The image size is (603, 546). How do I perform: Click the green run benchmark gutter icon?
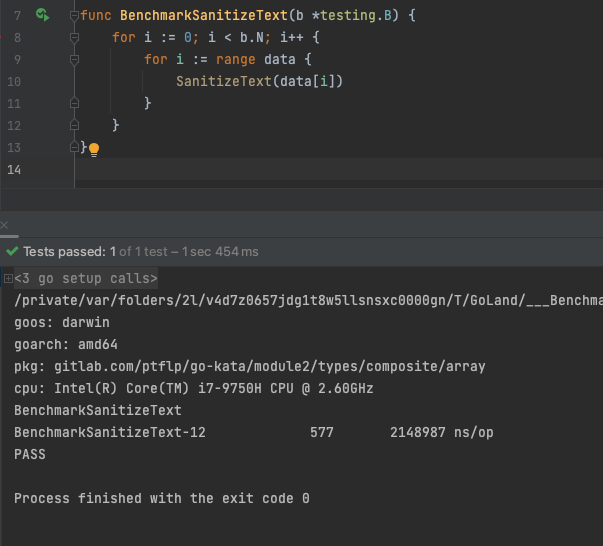pyautogui.click(x=42, y=15)
